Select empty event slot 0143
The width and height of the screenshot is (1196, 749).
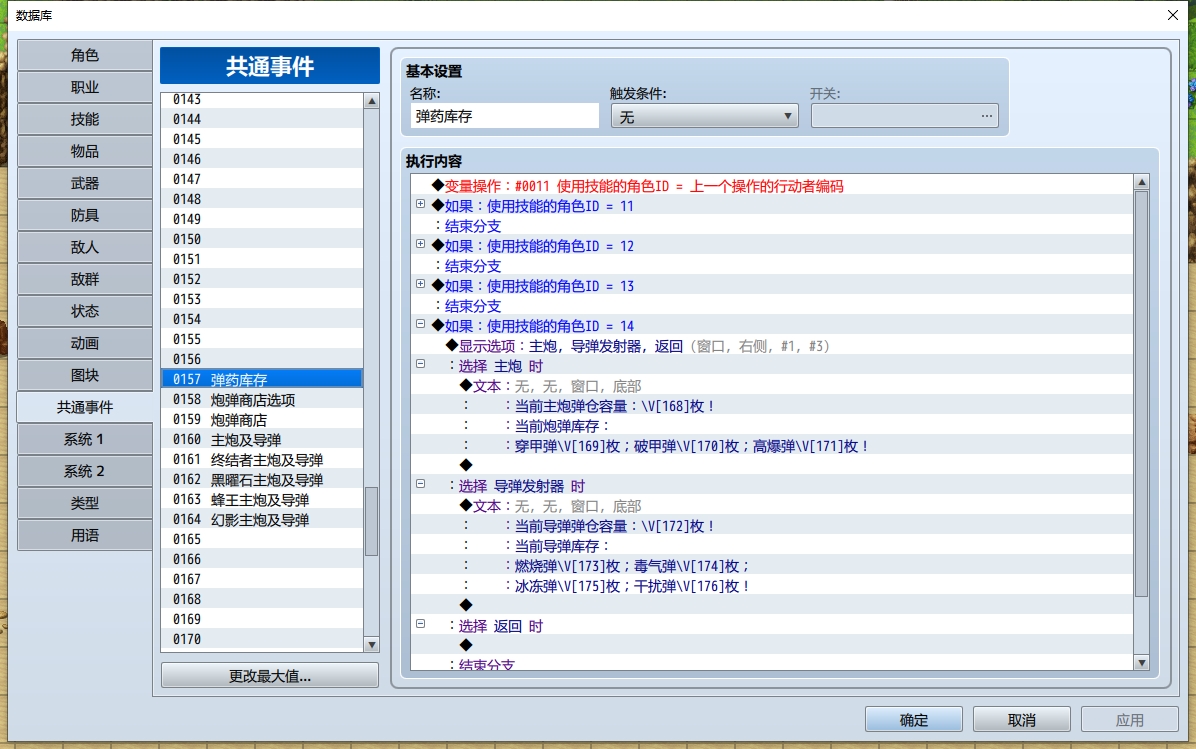tap(262, 100)
